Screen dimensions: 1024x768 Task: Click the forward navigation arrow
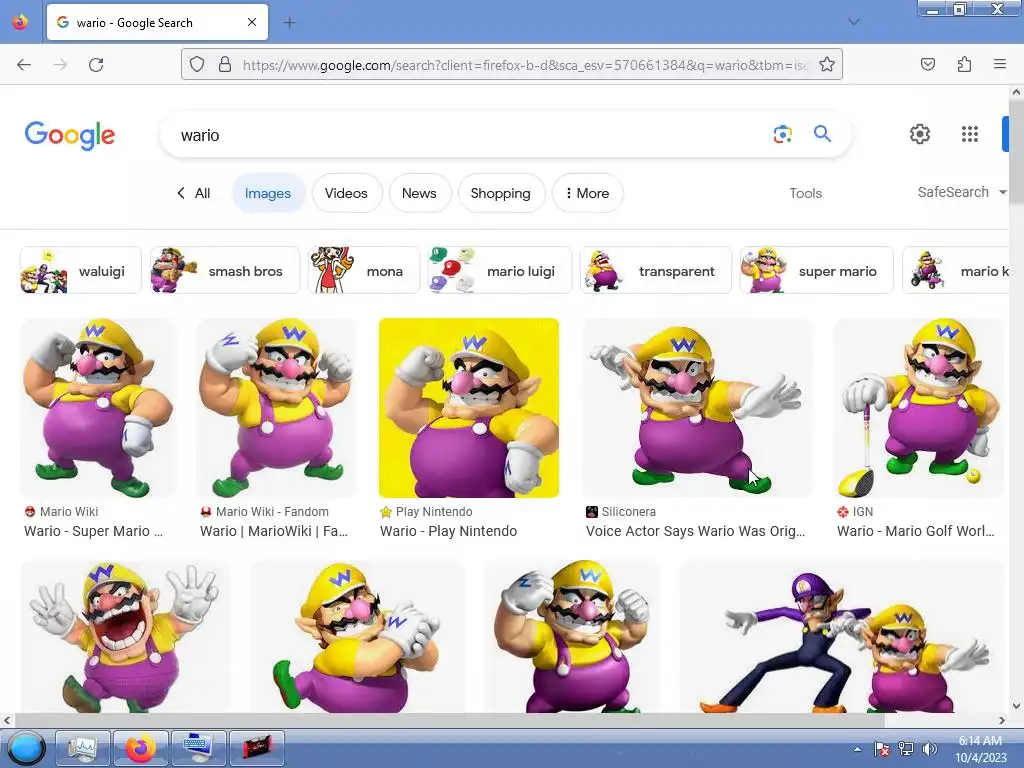point(60,65)
